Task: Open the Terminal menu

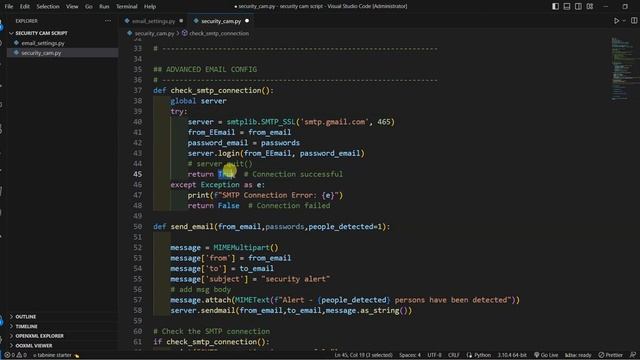Action: pos(127,6)
